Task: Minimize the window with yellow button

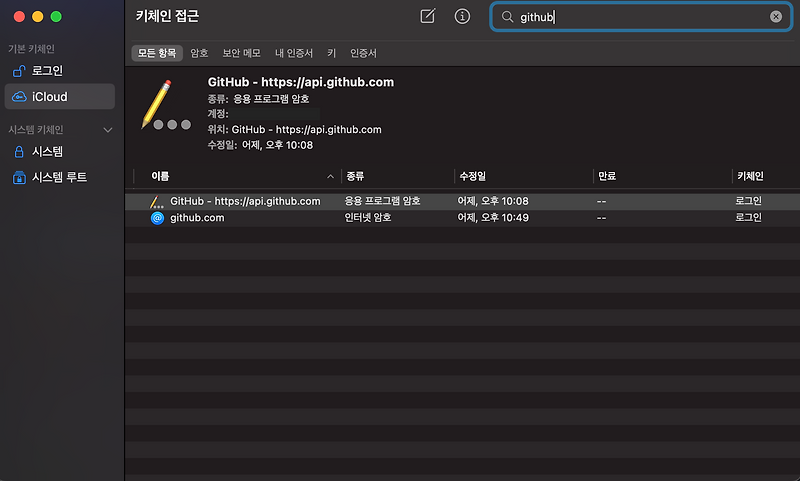Action: click(x=38, y=17)
